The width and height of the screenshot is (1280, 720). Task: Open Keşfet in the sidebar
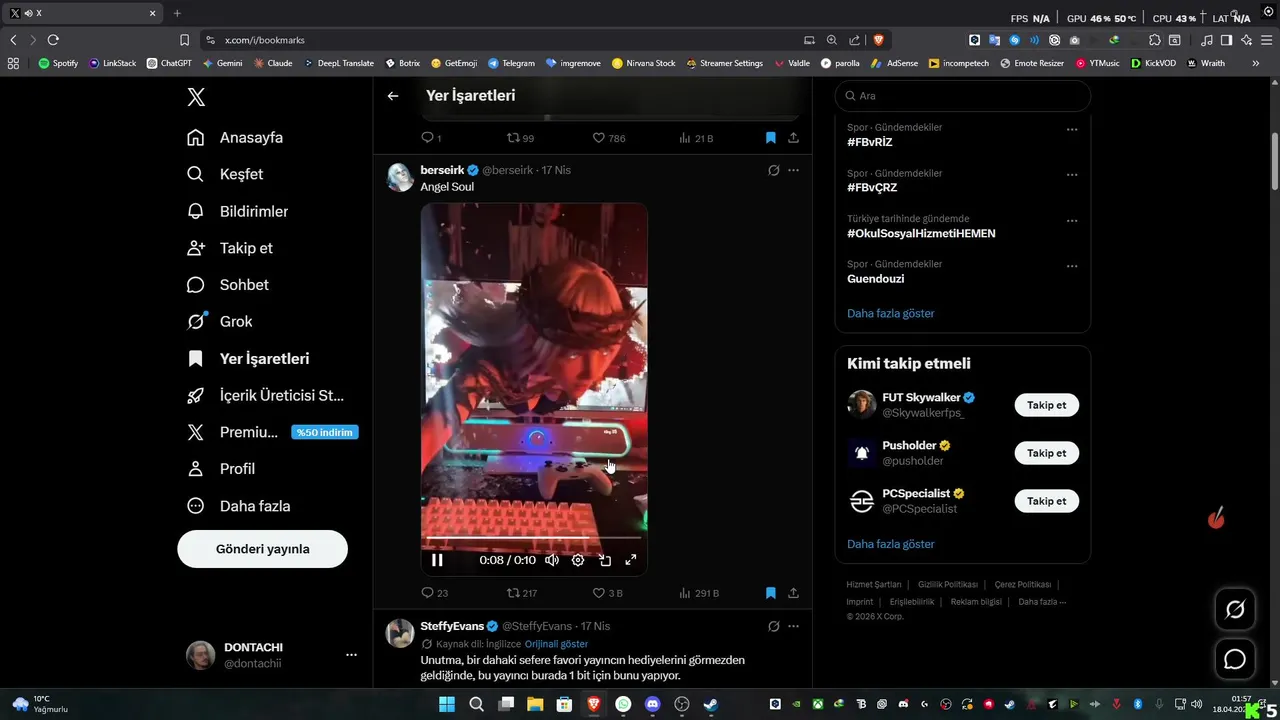225,174
